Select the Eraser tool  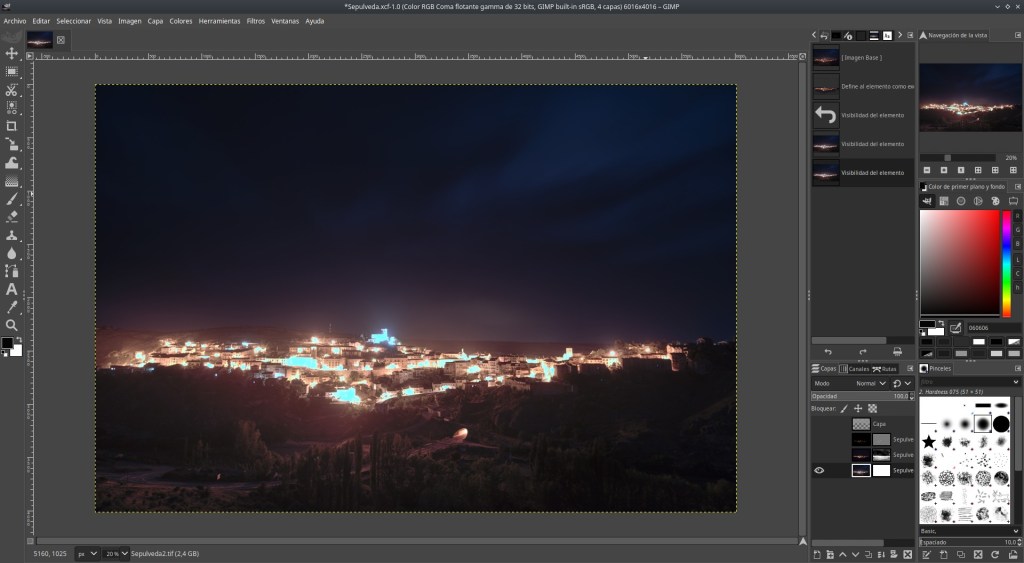pyautogui.click(x=12, y=216)
